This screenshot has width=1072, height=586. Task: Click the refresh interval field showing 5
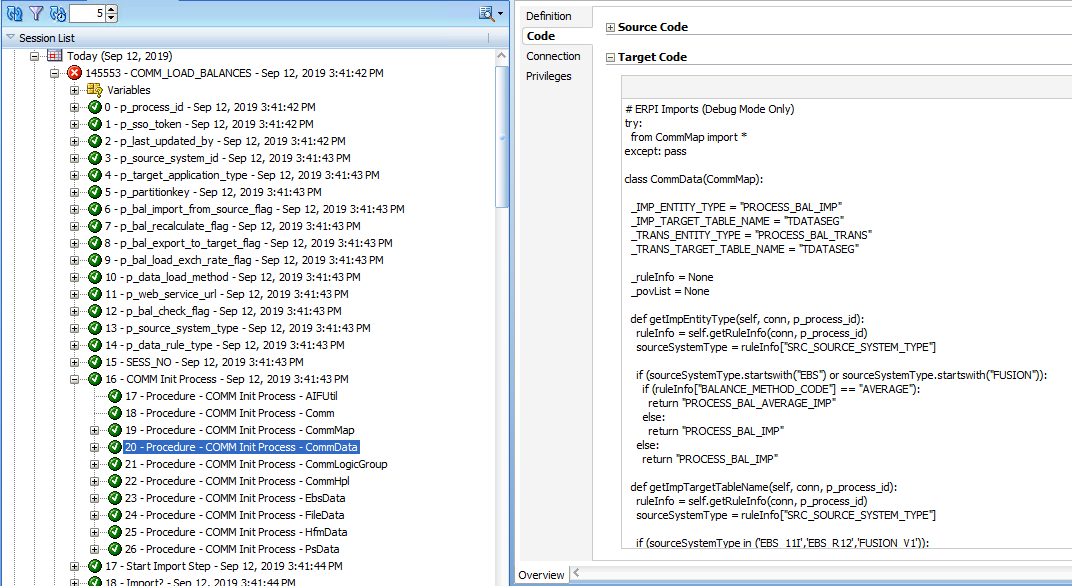[88, 13]
